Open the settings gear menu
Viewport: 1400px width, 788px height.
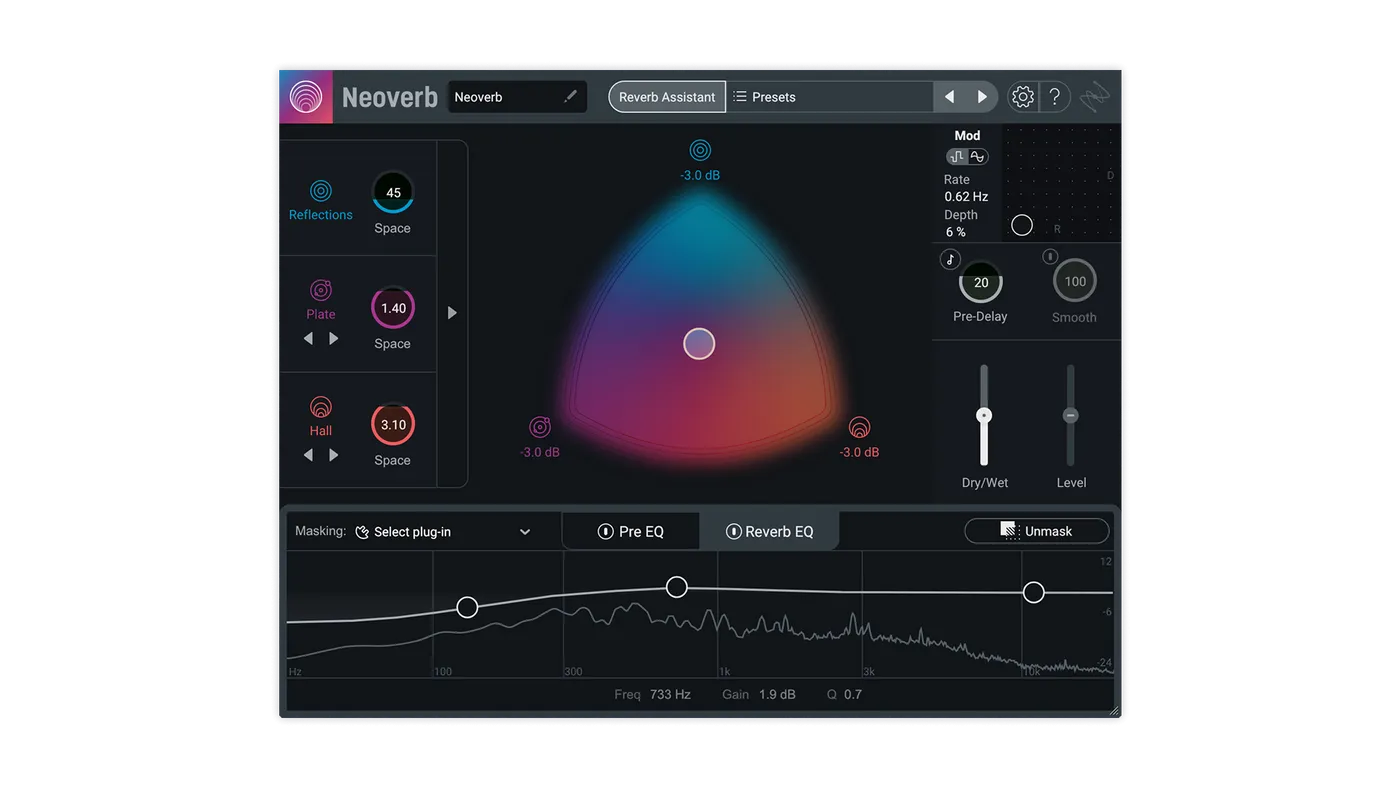1022,97
